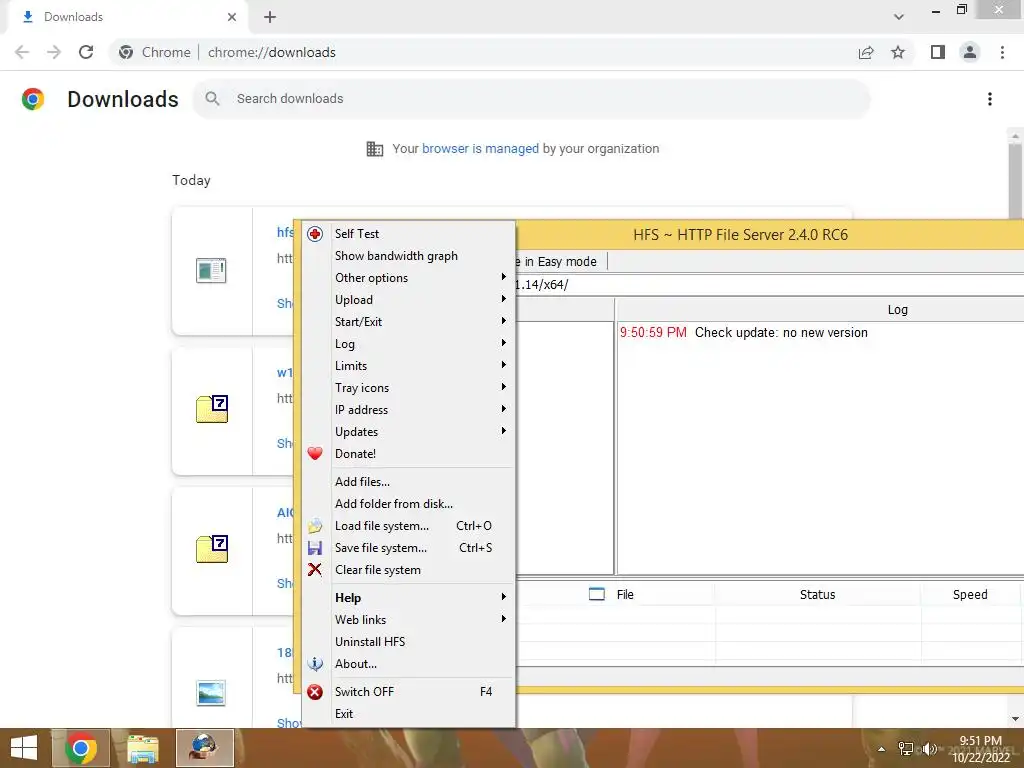Click the red Switch OFF icon
This screenshot has height=768, width=1024.
point(315,692)
